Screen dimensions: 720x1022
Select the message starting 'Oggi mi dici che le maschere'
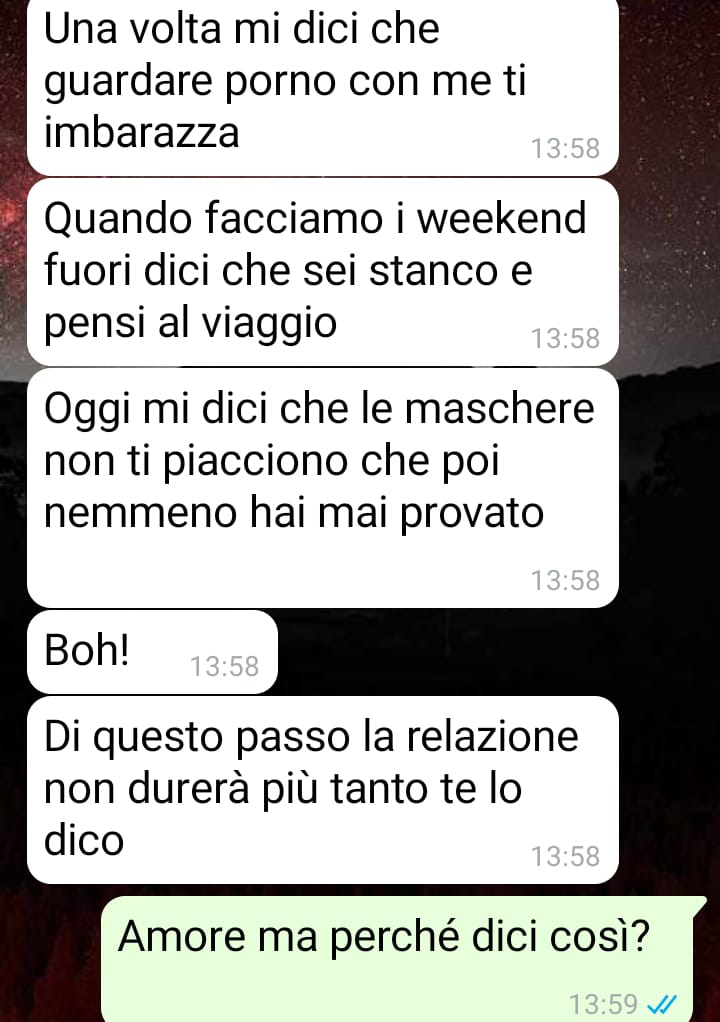tap(323, 488)
